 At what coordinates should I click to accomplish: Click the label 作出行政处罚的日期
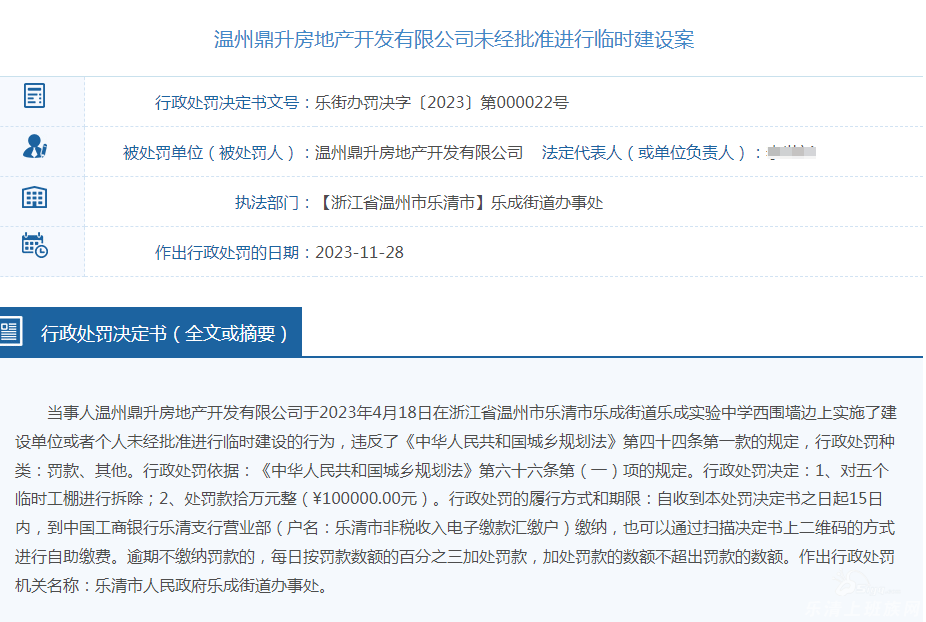click(227, 253)
